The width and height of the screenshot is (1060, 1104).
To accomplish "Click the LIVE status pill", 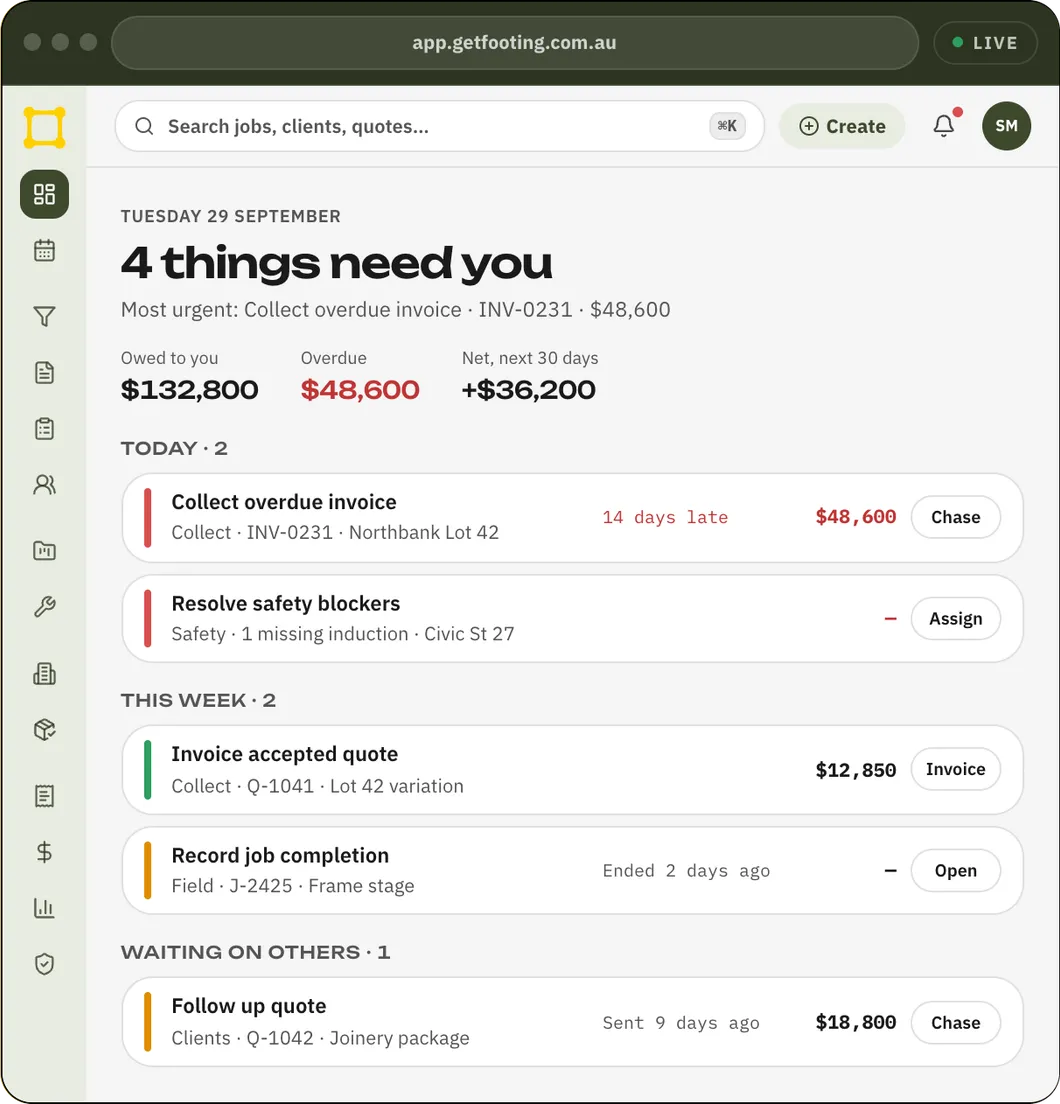I will coord(985,42).
